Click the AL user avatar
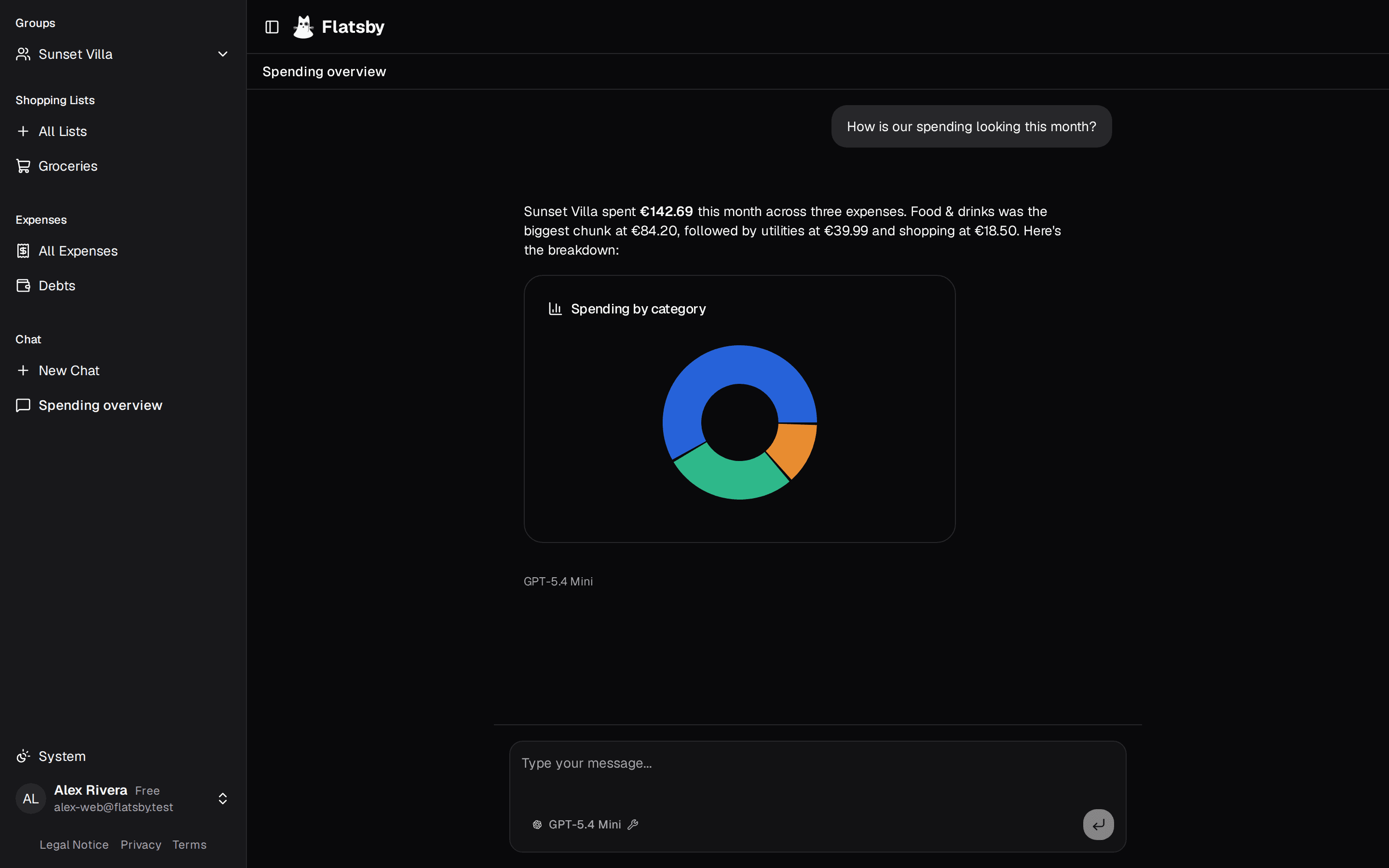The height and width of the screenshot is (868, 1389). tap(30, 799)
